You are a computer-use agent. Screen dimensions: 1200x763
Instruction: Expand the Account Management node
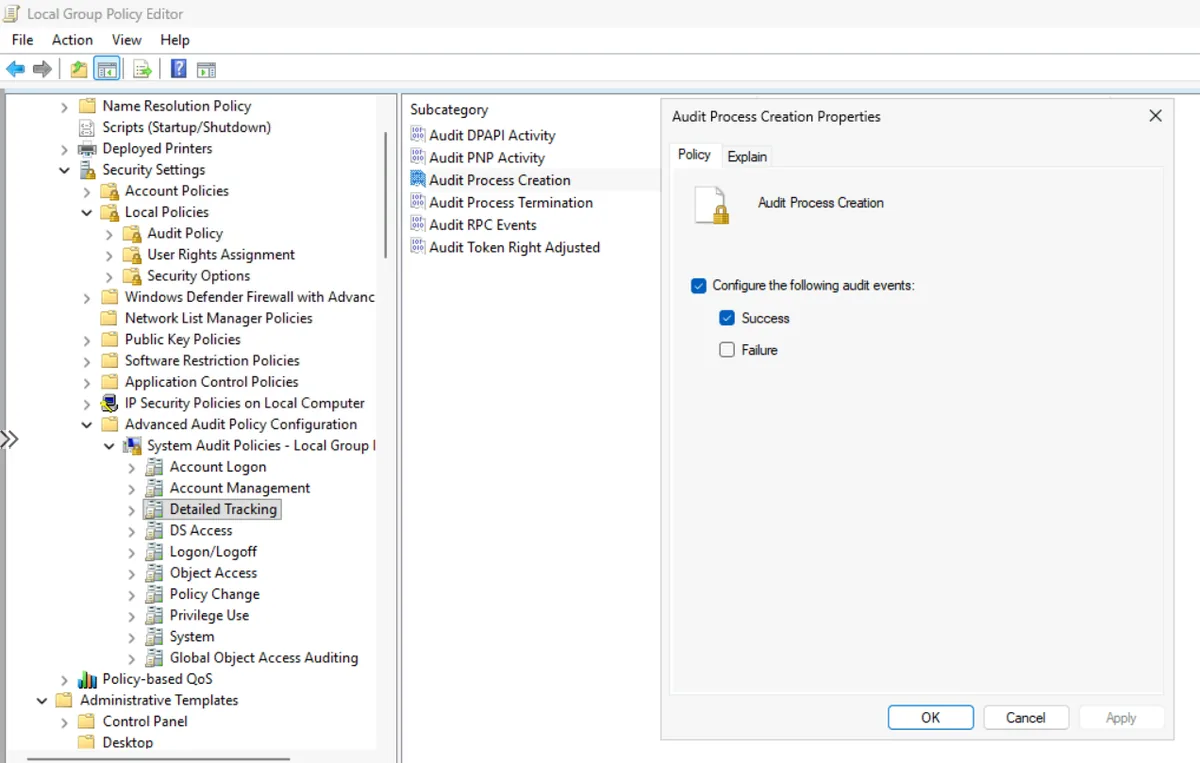(x=131, y=488)
